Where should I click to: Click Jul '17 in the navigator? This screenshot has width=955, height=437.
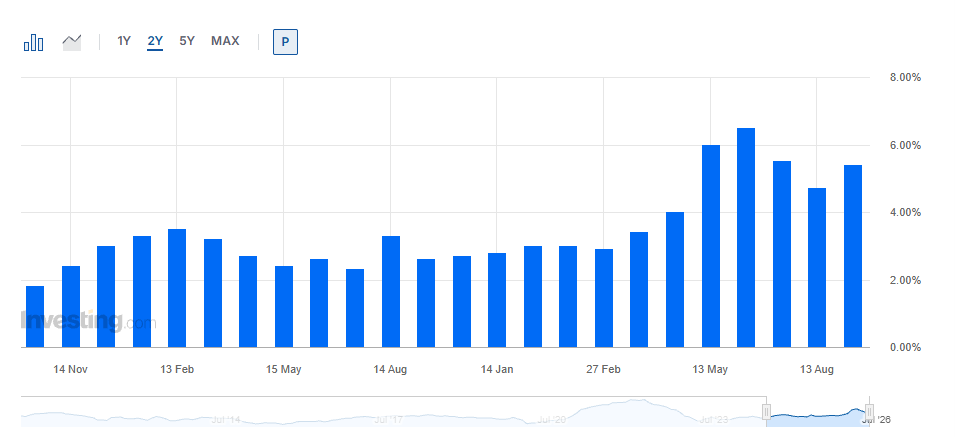(x=389, y=420)
